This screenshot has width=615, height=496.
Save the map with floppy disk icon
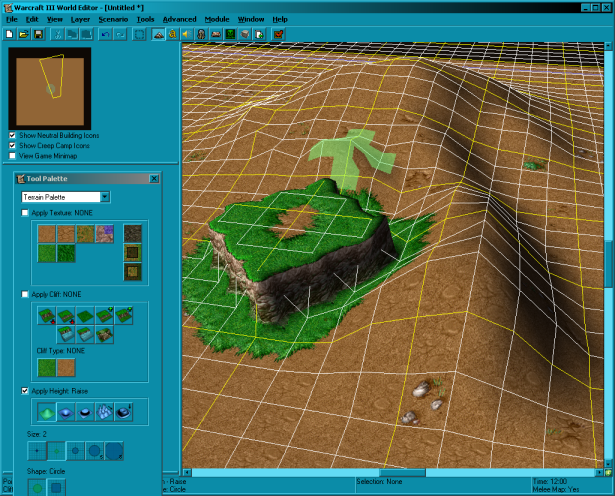38,35
